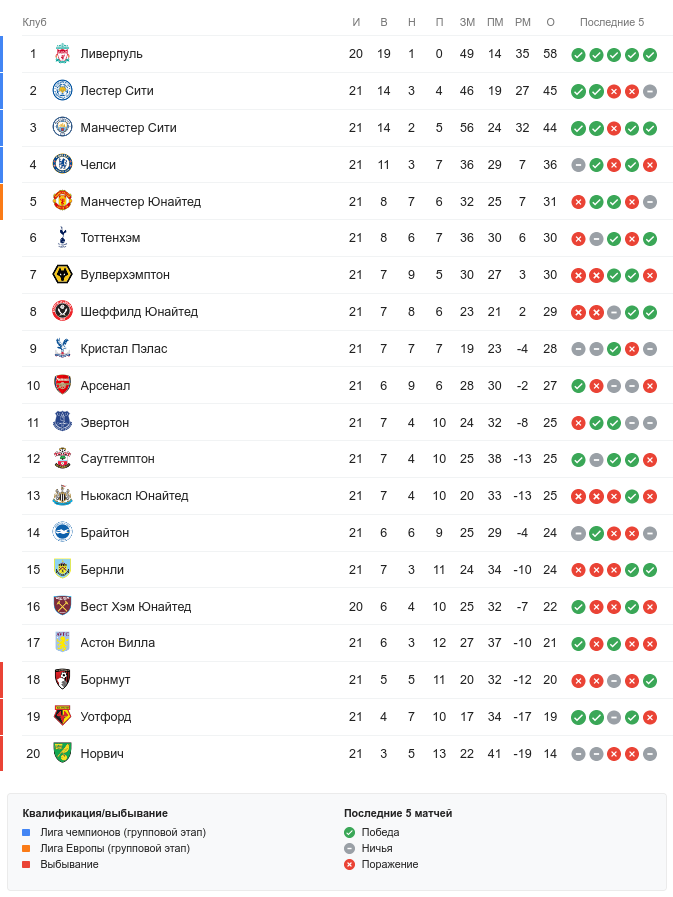Click Liverpool's most recent win result icon
The width and height of the screenshot is (673, 897).
coord(650,55)
